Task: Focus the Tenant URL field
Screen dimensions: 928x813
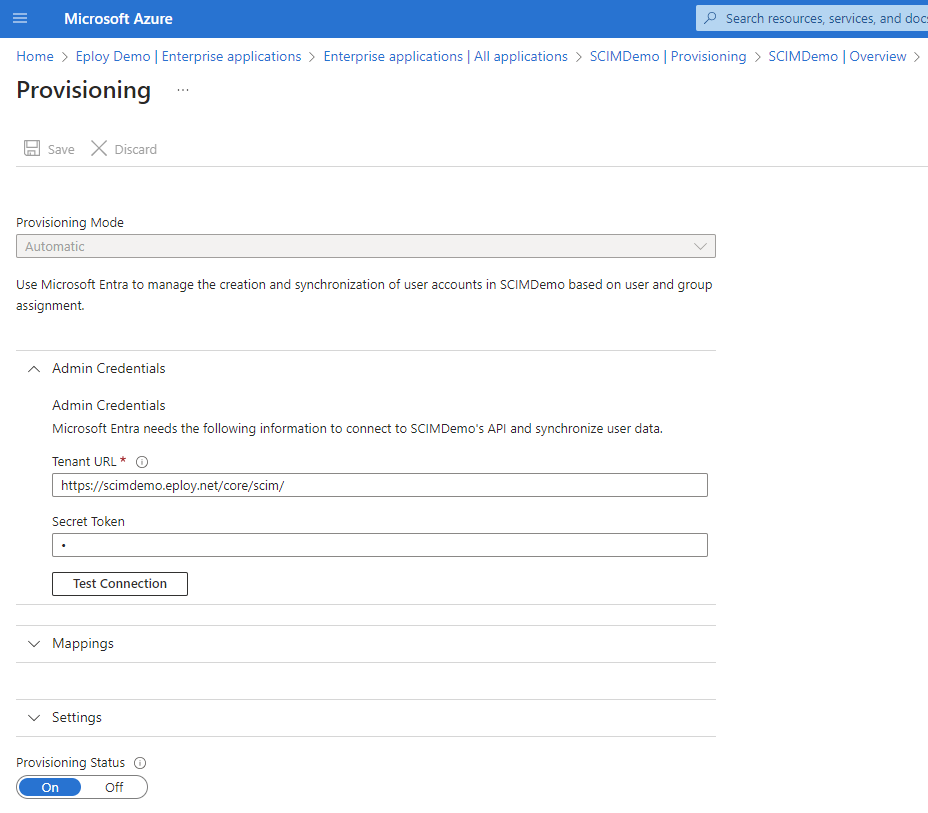Action: point(380,485)
